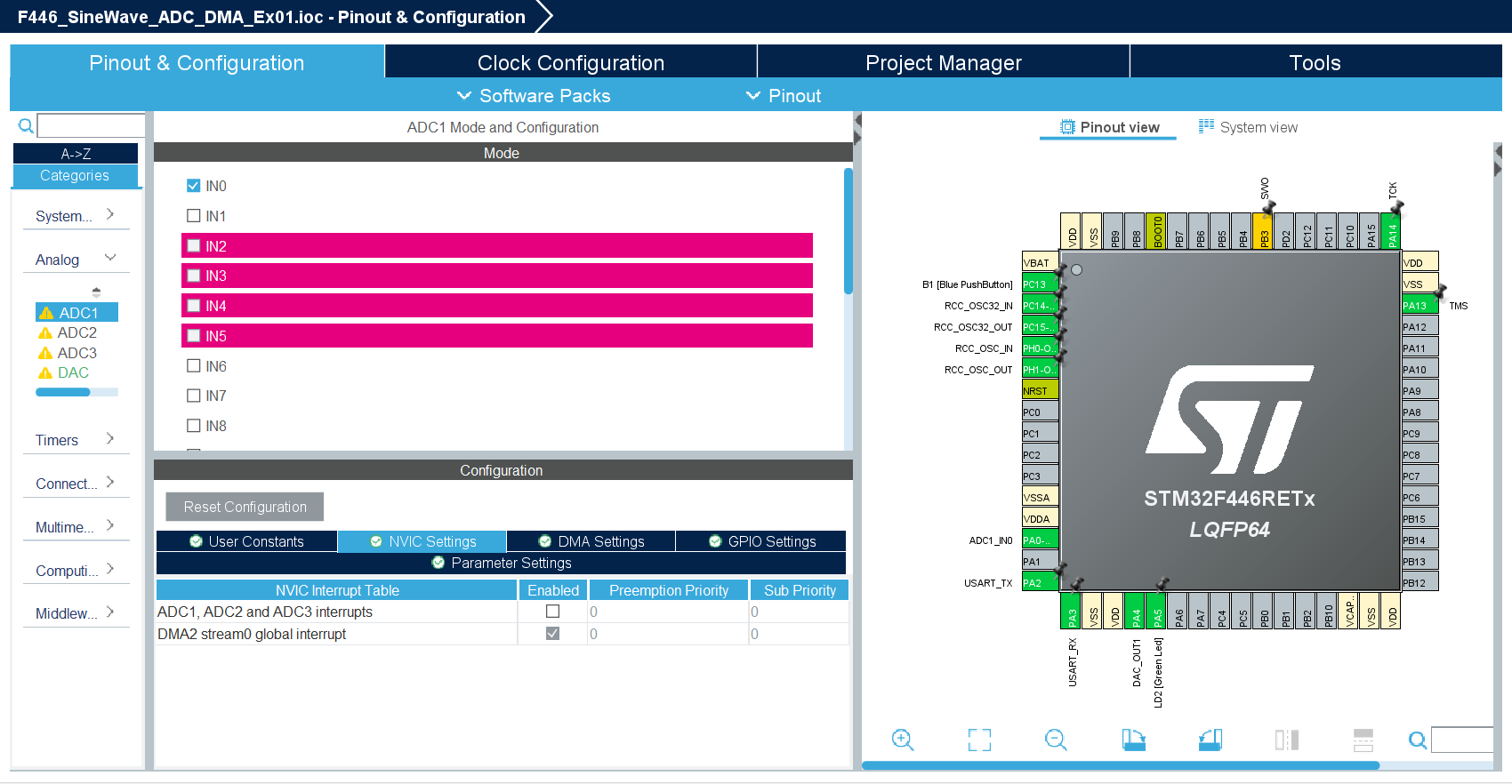Open the Software Packs dropdown
The image size is (1512, 784).
tap(534, 96)
